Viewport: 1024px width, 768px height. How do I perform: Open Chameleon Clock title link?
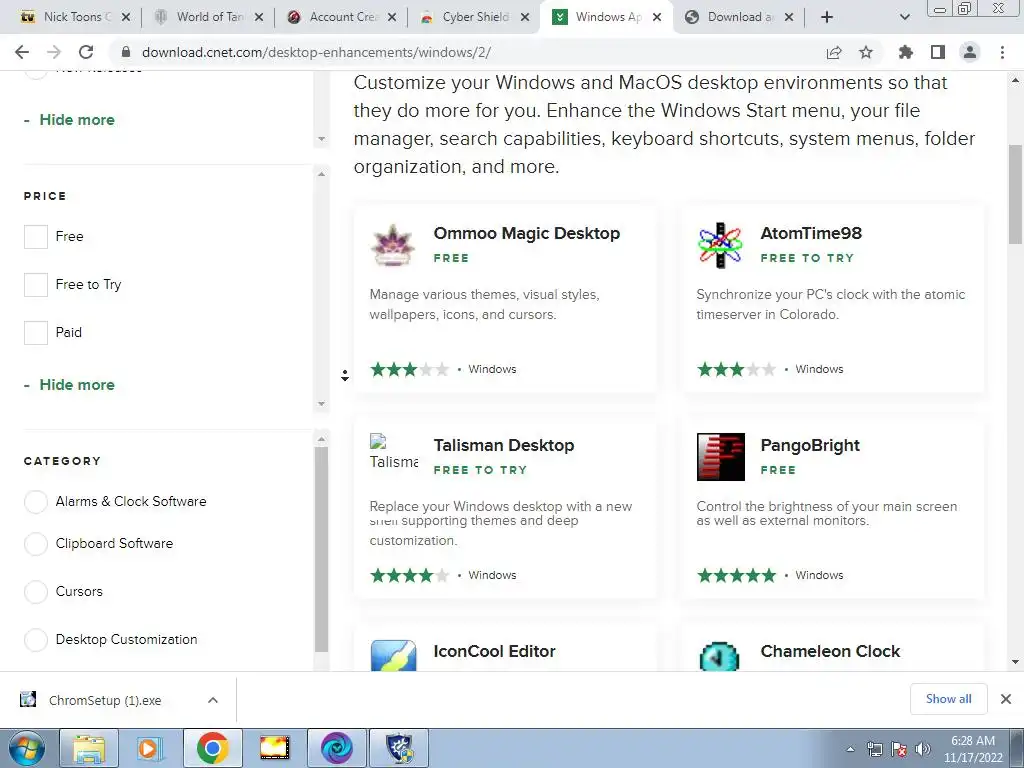coord(830,651)
